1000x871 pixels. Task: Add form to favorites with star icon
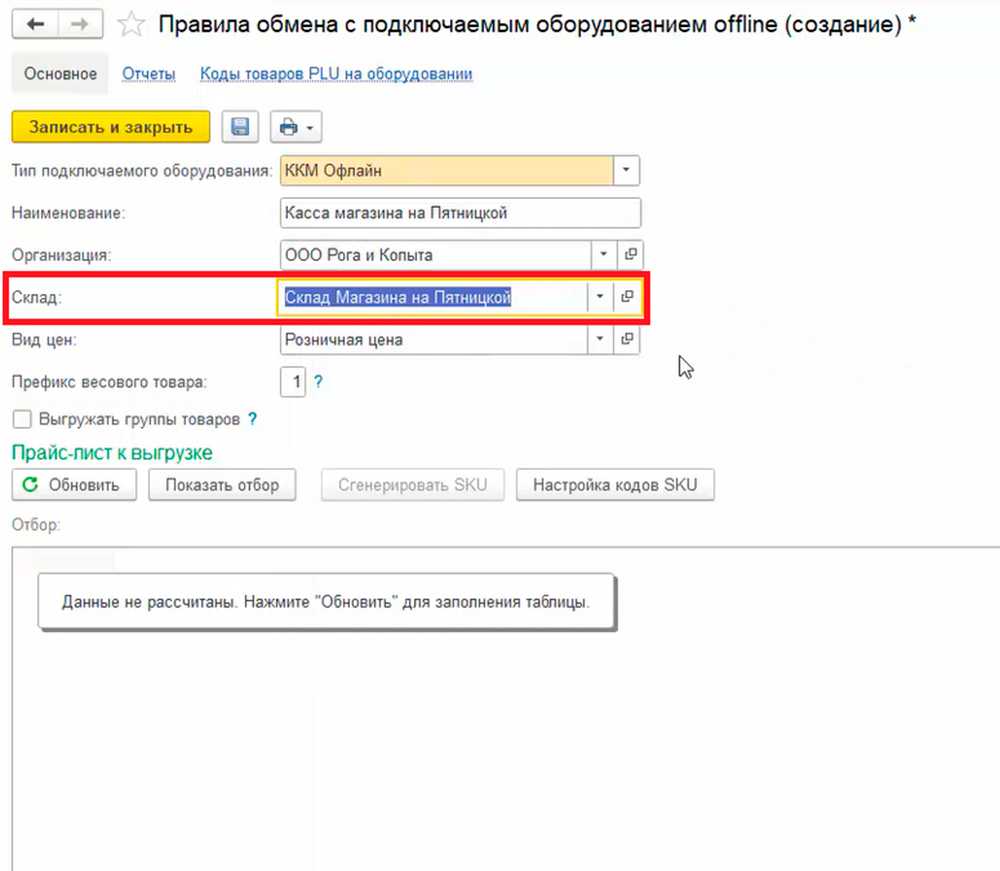(x=132, y=25)
